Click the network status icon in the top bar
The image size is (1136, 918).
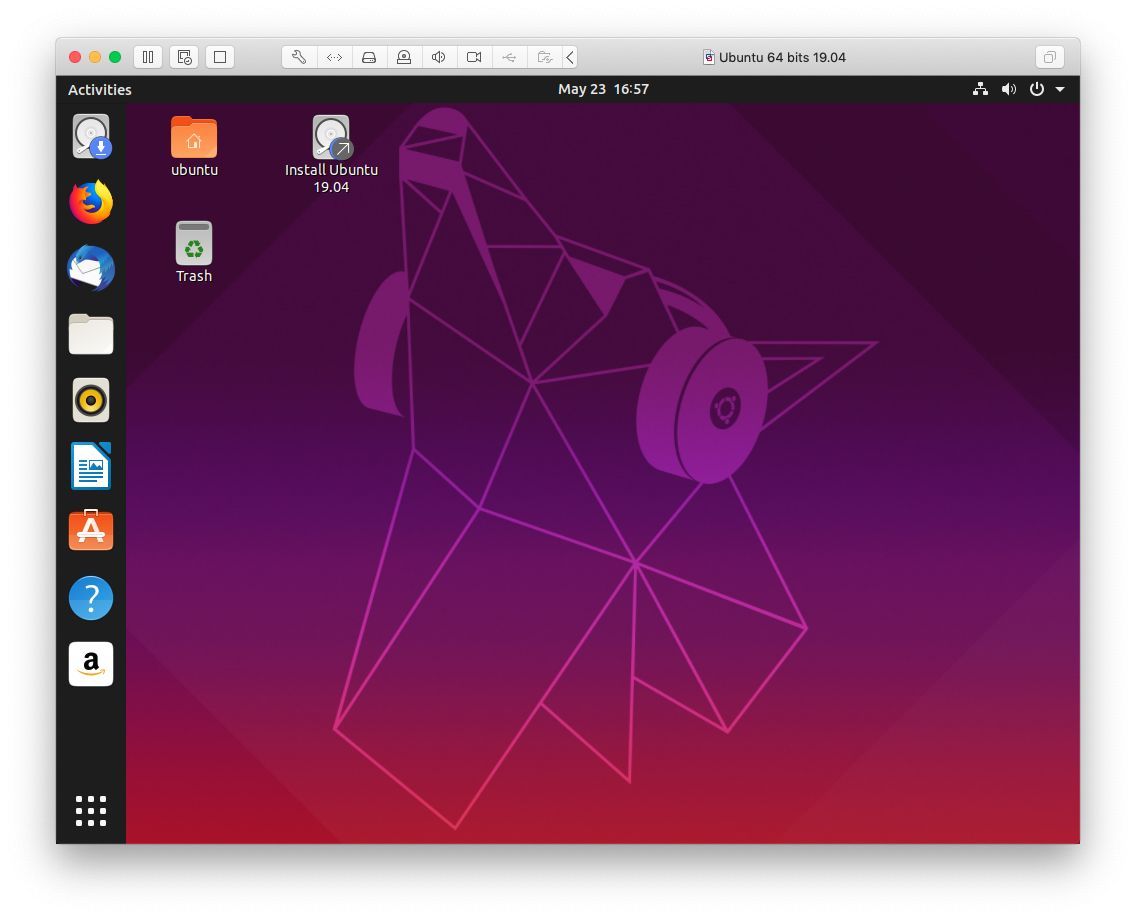pyautogui.click(x=980, y=89)
